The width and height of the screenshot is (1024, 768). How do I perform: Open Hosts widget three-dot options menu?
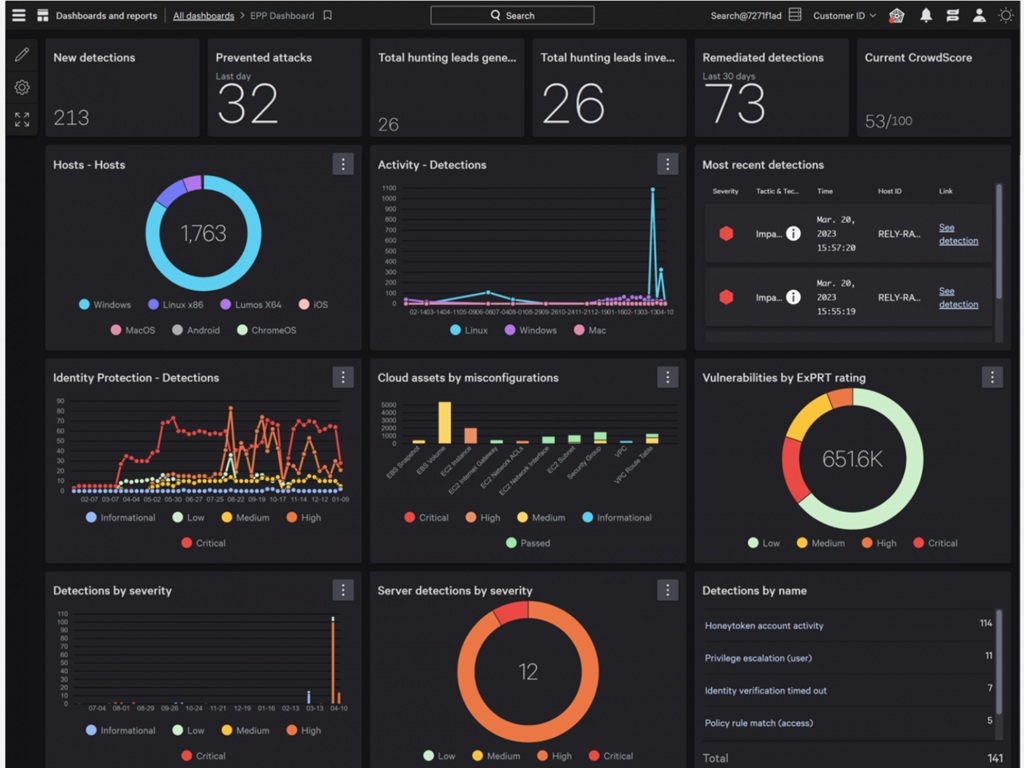pyautogui.click(x=343, y=165)
